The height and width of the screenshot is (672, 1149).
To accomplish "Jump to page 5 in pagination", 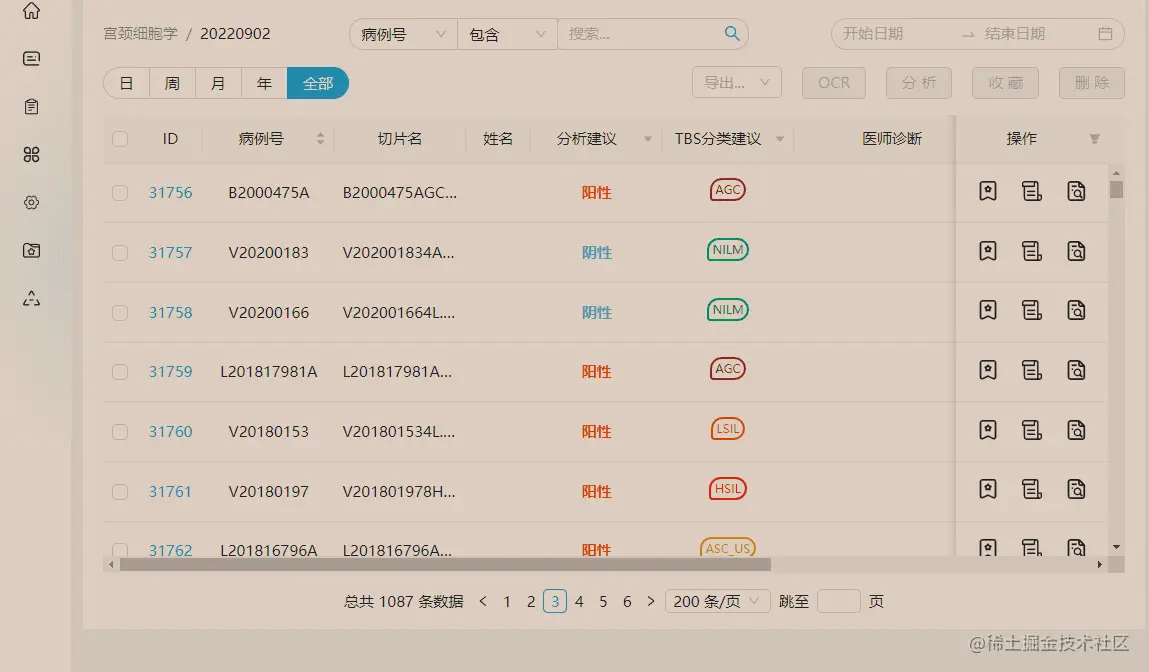I will click(x=603, y=601).
